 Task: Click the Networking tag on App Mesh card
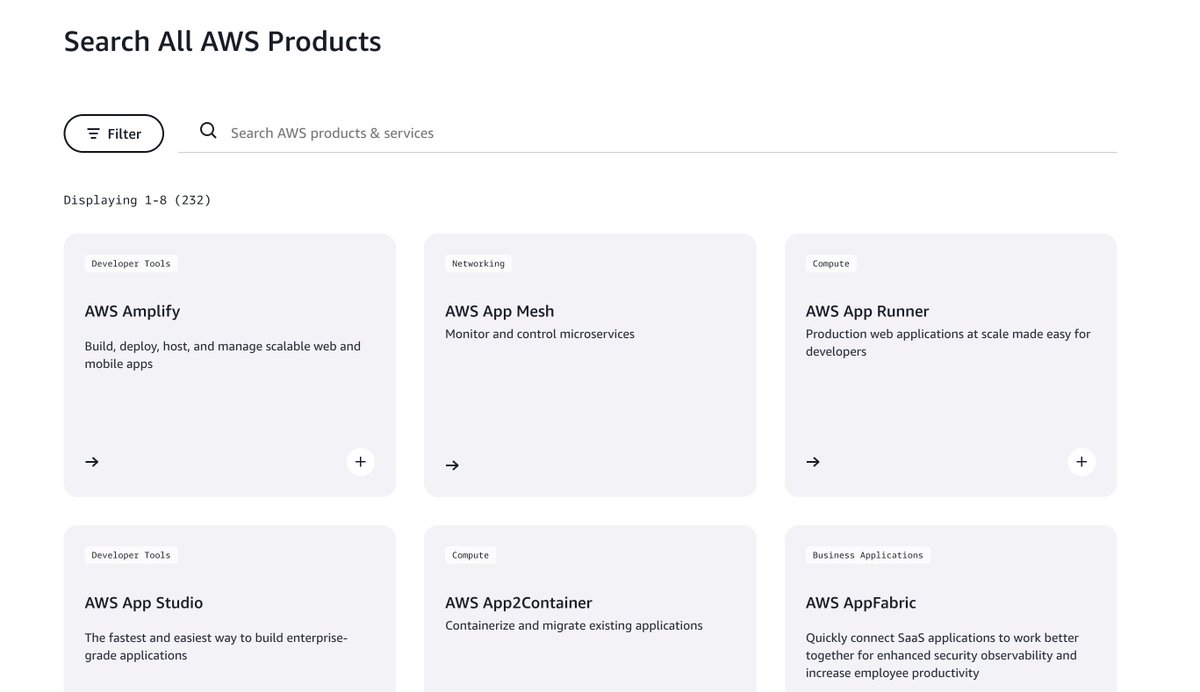pyautogui.click(x=478, y=264)
